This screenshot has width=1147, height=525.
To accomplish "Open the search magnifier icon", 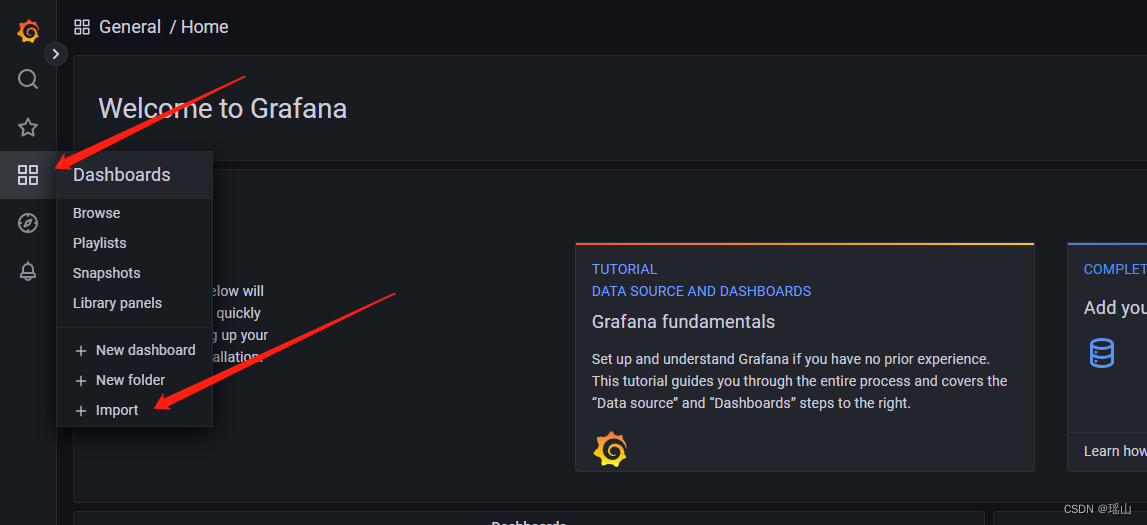I will coord(28,79).
